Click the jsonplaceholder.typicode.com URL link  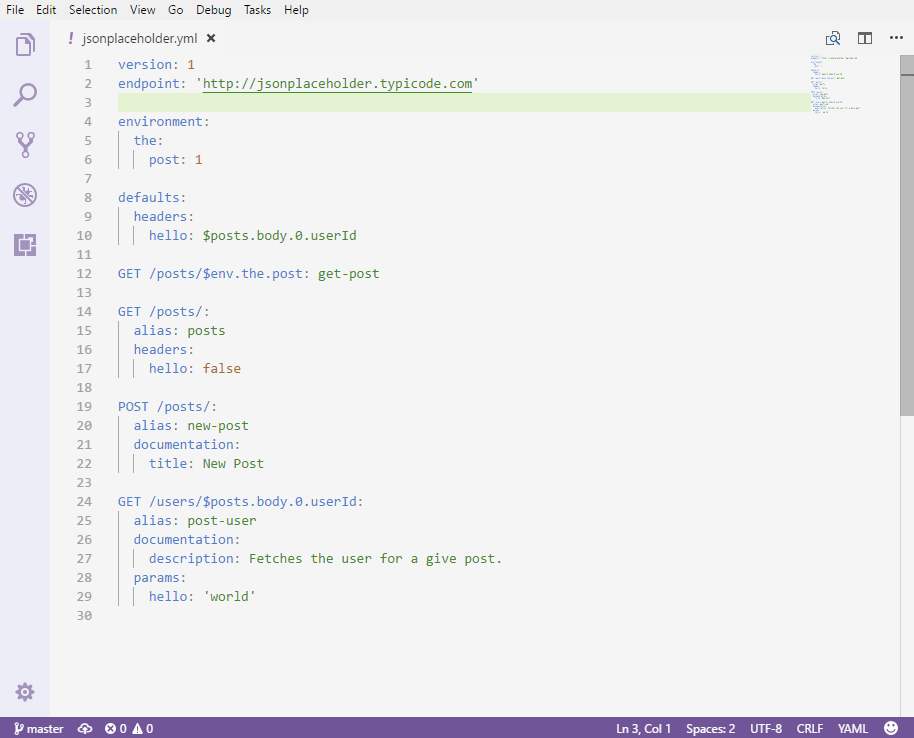point(337,83)
